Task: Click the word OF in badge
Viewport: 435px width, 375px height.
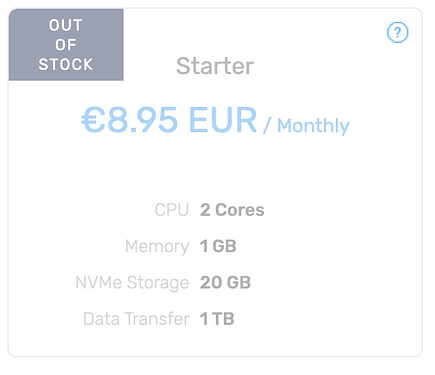Action: point(66,45)
